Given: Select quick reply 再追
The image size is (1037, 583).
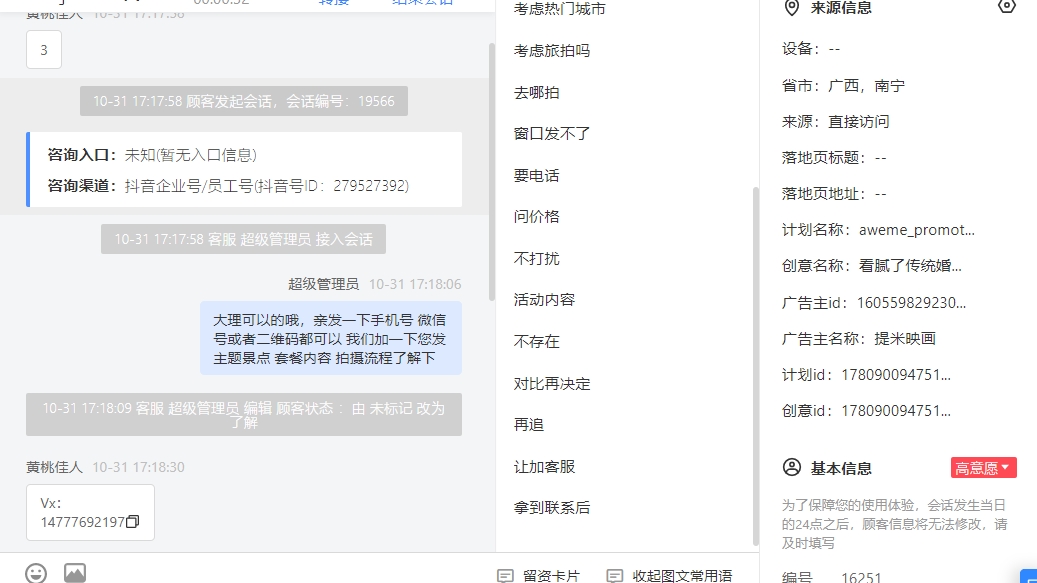Looking at the screenshot, I should (528, 425).
